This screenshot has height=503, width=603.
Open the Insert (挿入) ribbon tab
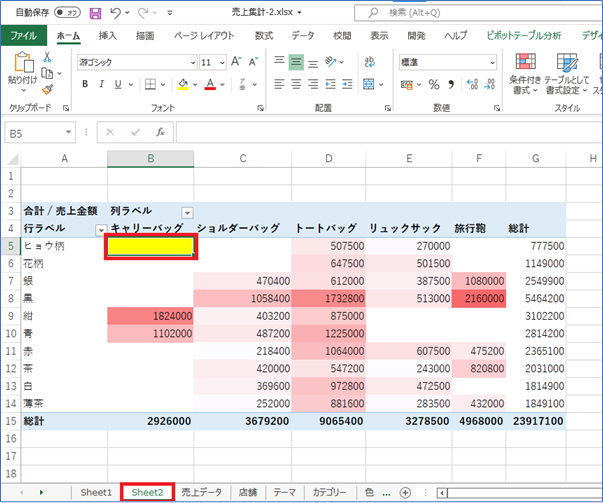click(108, 36)
